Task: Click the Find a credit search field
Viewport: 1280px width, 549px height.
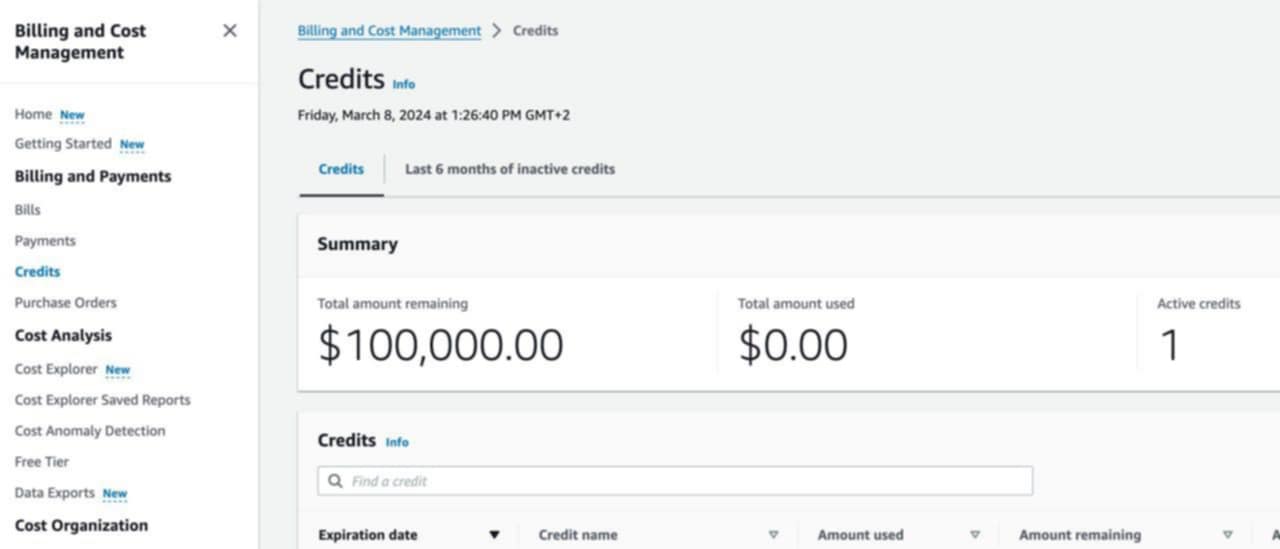Action: (675, 481)
